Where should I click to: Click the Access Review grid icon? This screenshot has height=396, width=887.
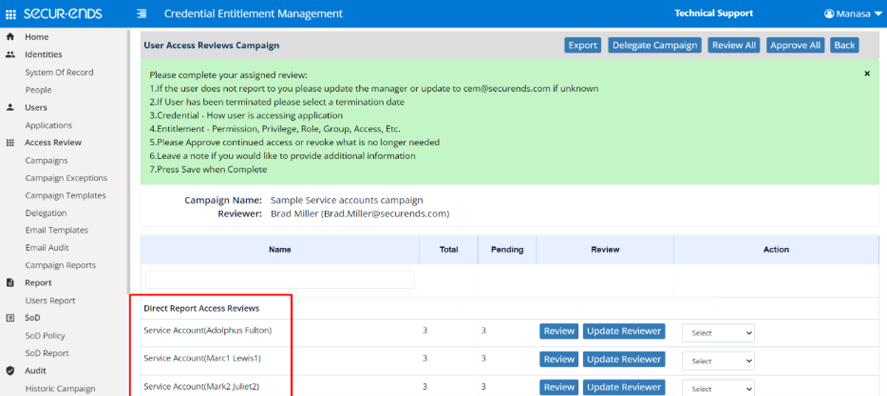10,143
